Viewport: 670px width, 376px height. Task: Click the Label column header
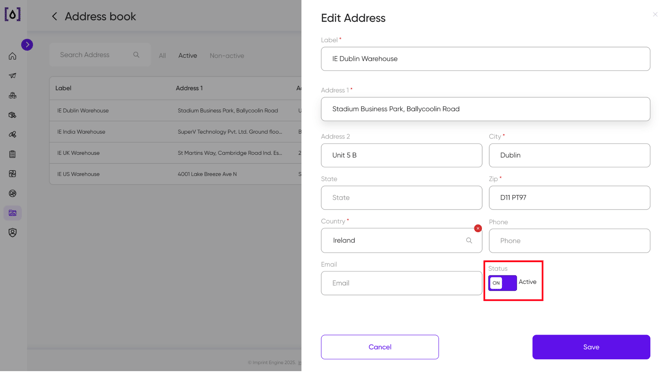tap(63, 88)
